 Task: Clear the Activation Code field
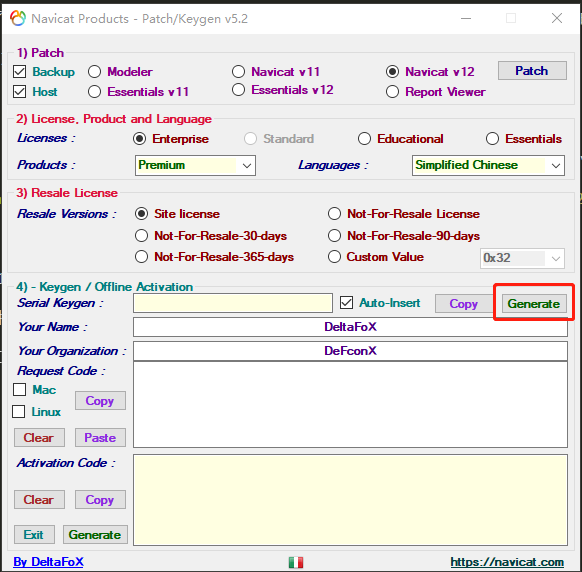39,500
